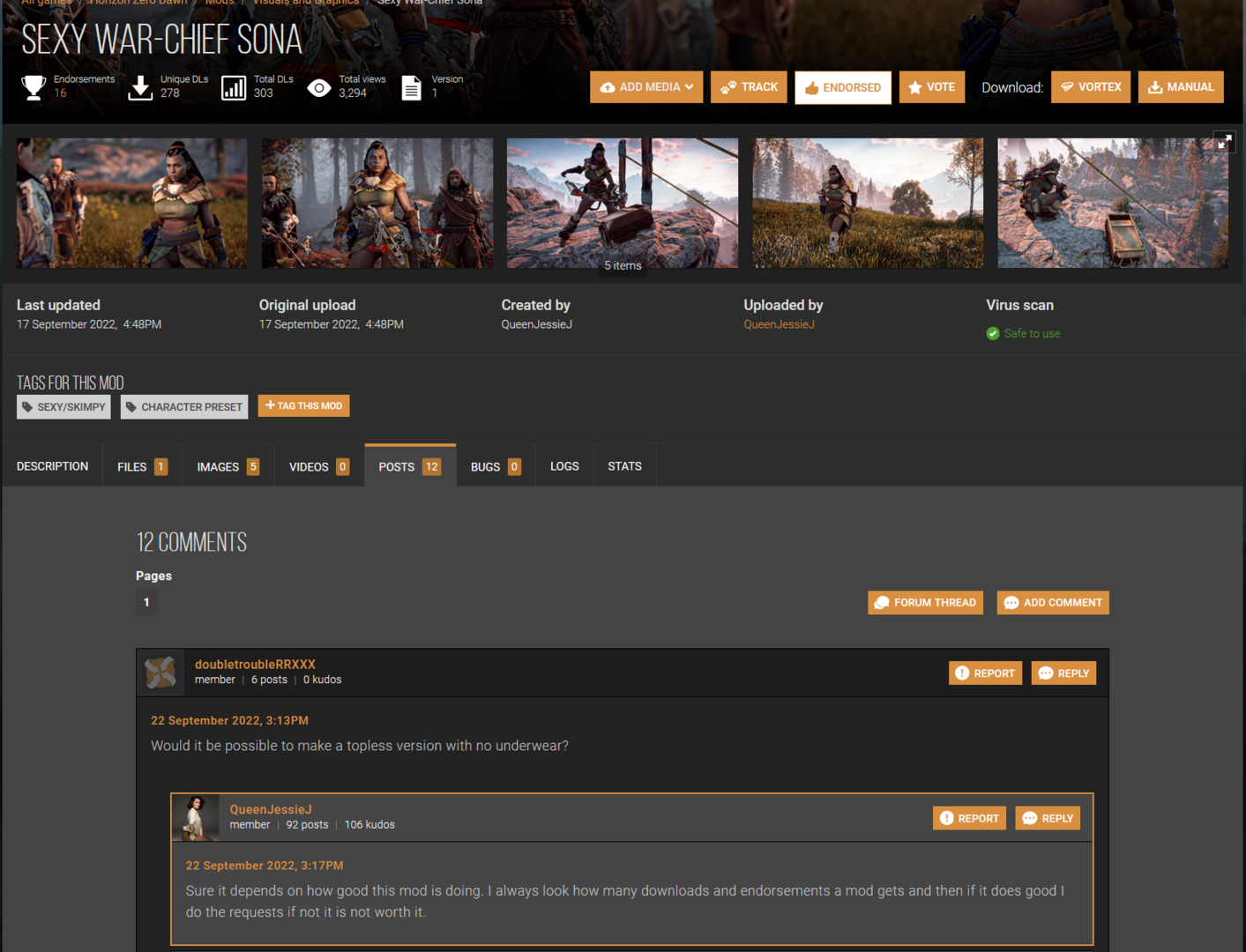Start a manual download
The height and width of the screenshot is (952, 1246).
[1181, 87]
